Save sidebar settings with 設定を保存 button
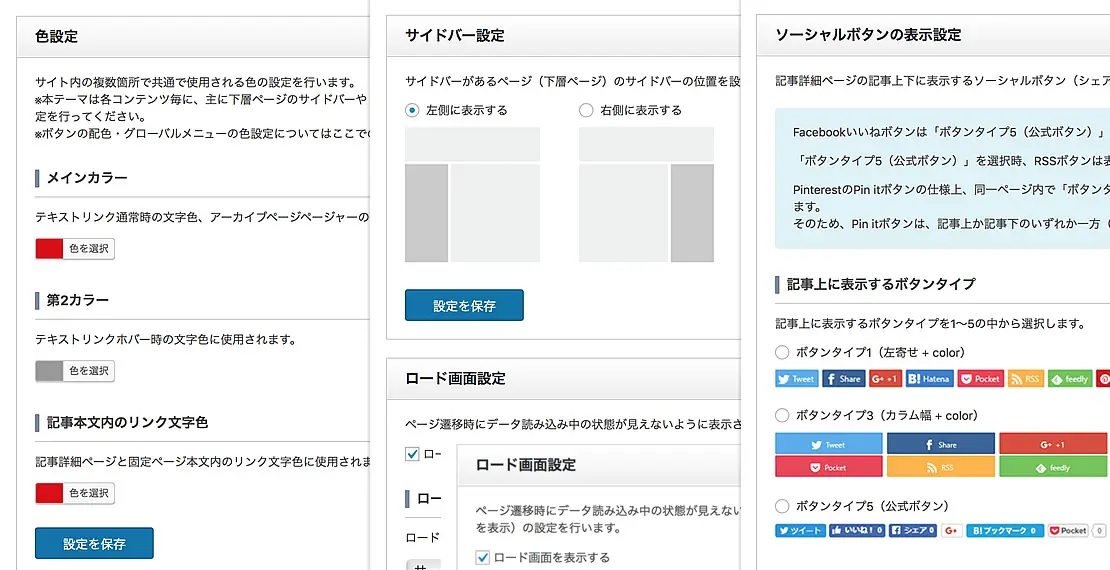 [x=464, y=306]
